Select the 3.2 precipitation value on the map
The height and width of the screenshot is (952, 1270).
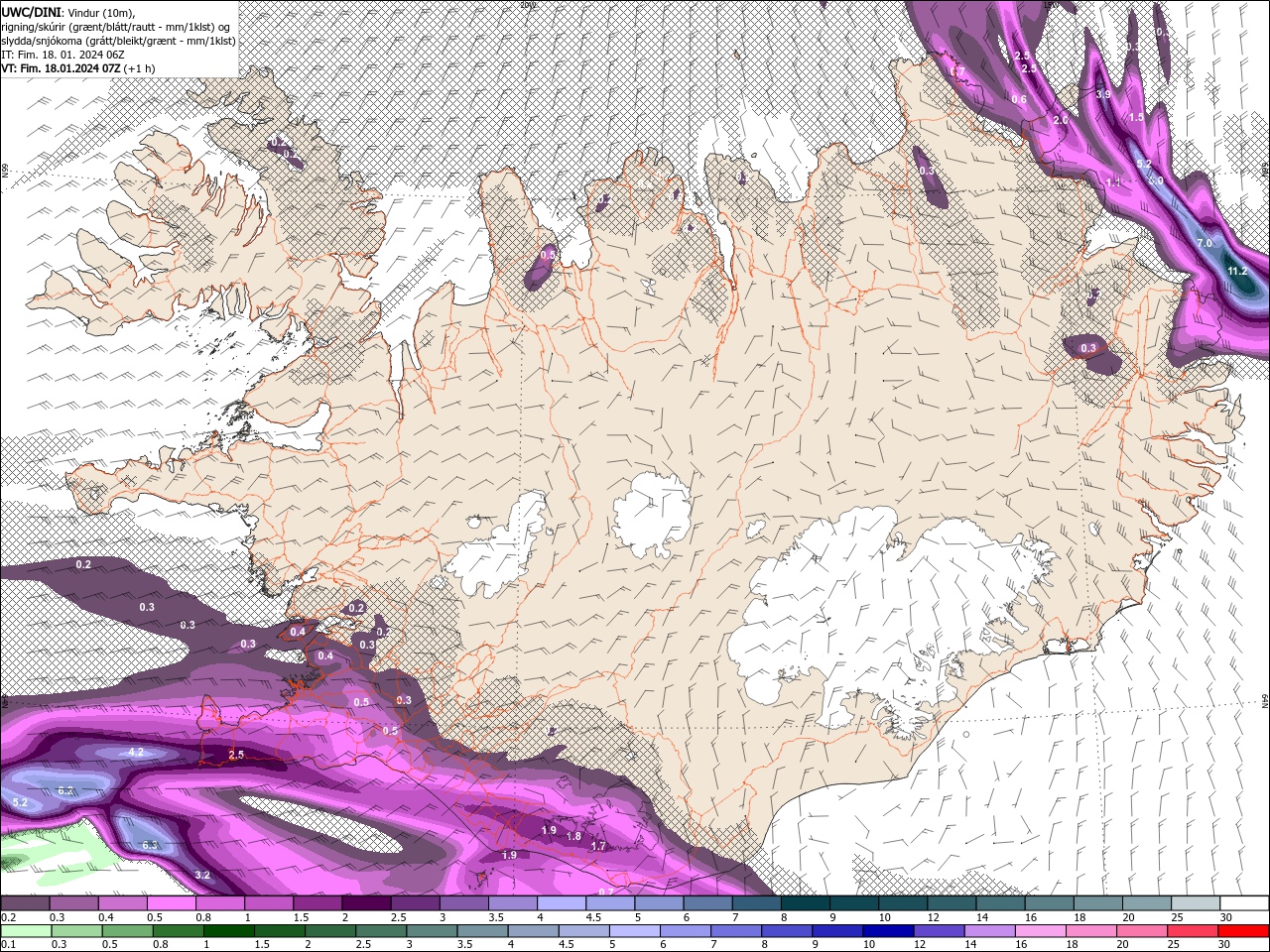(x=202, y=875)
